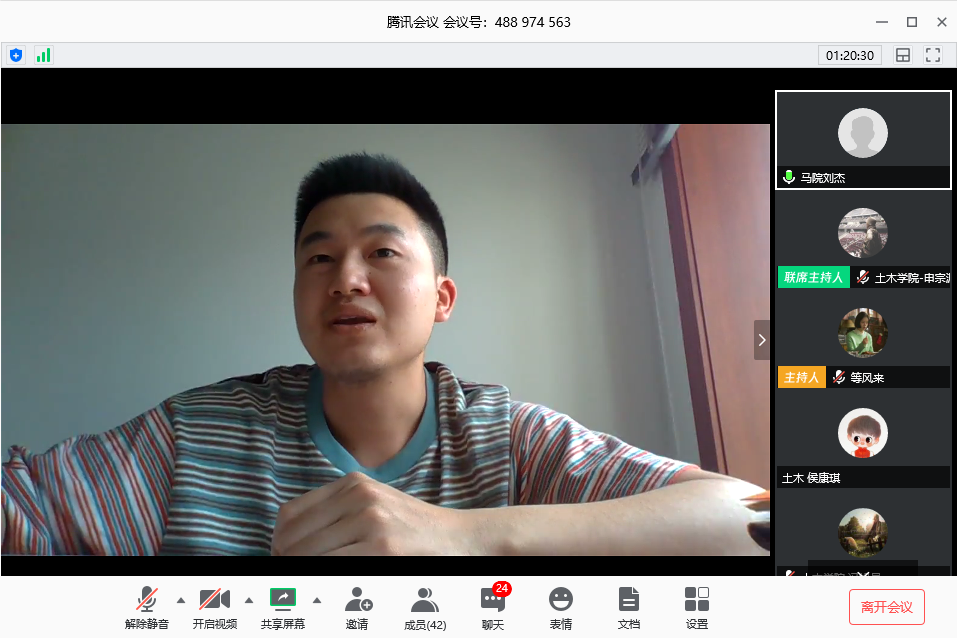Viewport: 957px width, 638px height.
Task: Invite participants via 邀请
Action: [358, 608]
